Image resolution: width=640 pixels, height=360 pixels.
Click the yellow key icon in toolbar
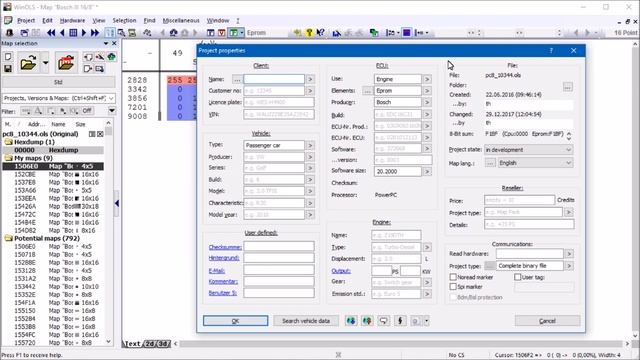point(309,33)
